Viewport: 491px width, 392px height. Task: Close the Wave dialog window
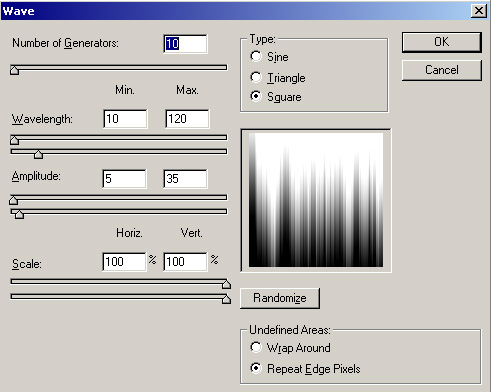[x=479, y=11]
